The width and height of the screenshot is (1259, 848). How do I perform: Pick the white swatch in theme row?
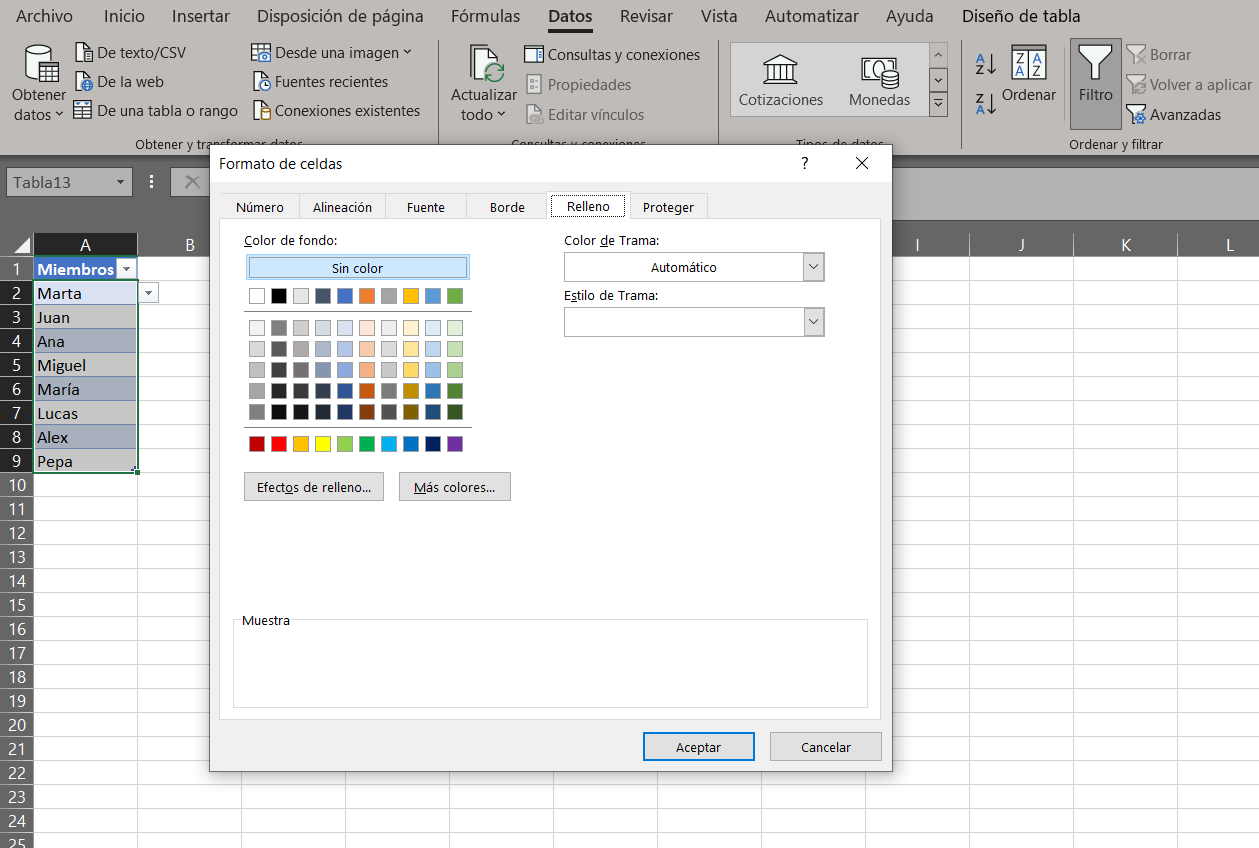257,296
